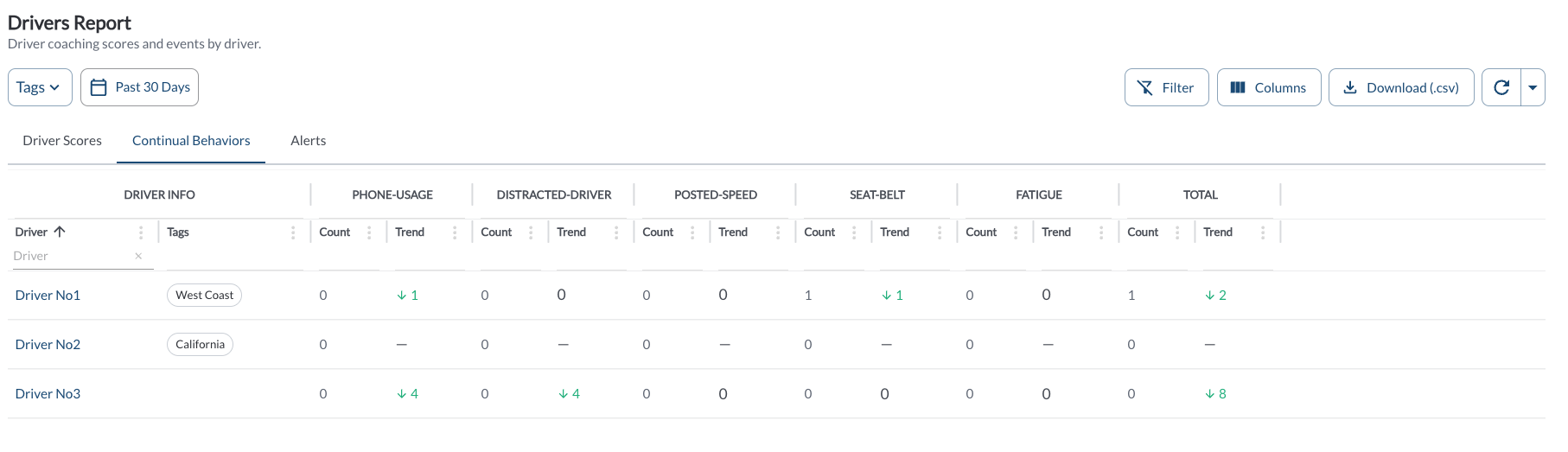The height and width of the screenshot is (452, 1568).
Task: Click Driver No1 phone-usage trend down 1
Action: pyautogui.click(x=407, y=295)
